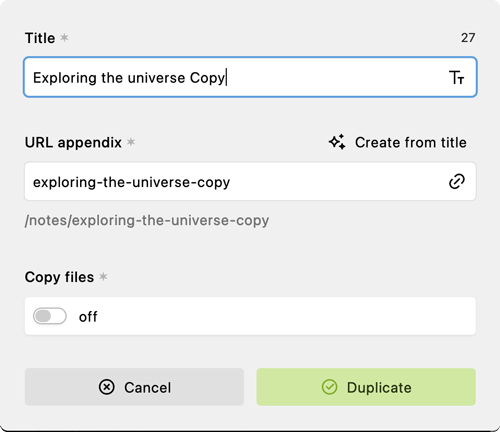The width and height of the screenshot is (500, 432).
Task: Click the Title field label
Action: tap(40, 38)
